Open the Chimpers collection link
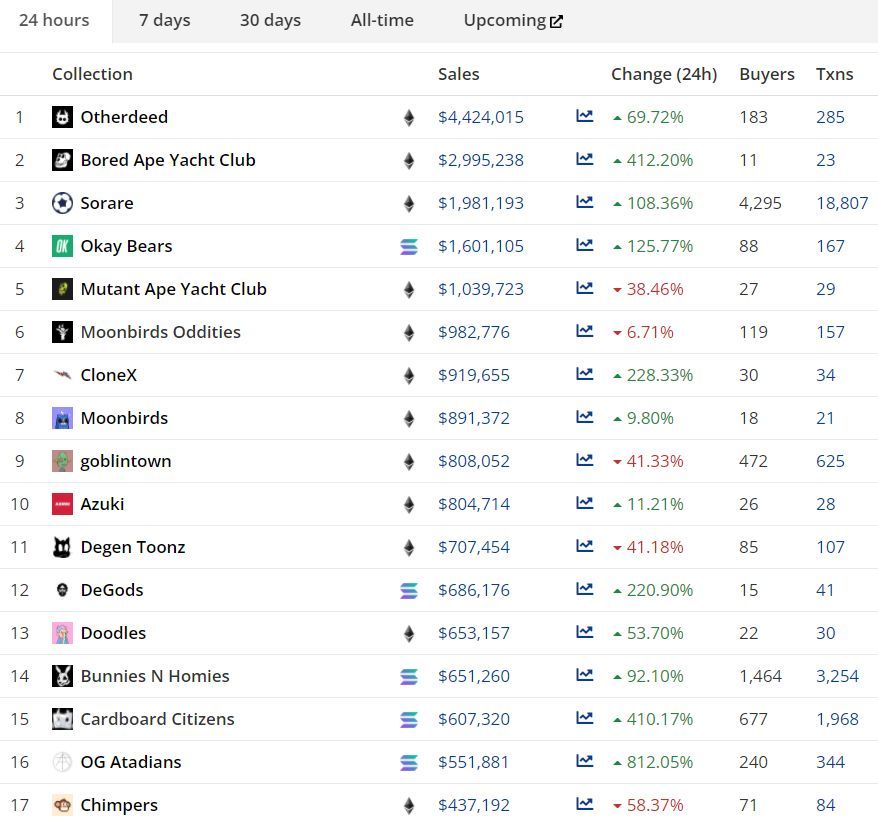The image size is (878, 825). coord(119,805)
